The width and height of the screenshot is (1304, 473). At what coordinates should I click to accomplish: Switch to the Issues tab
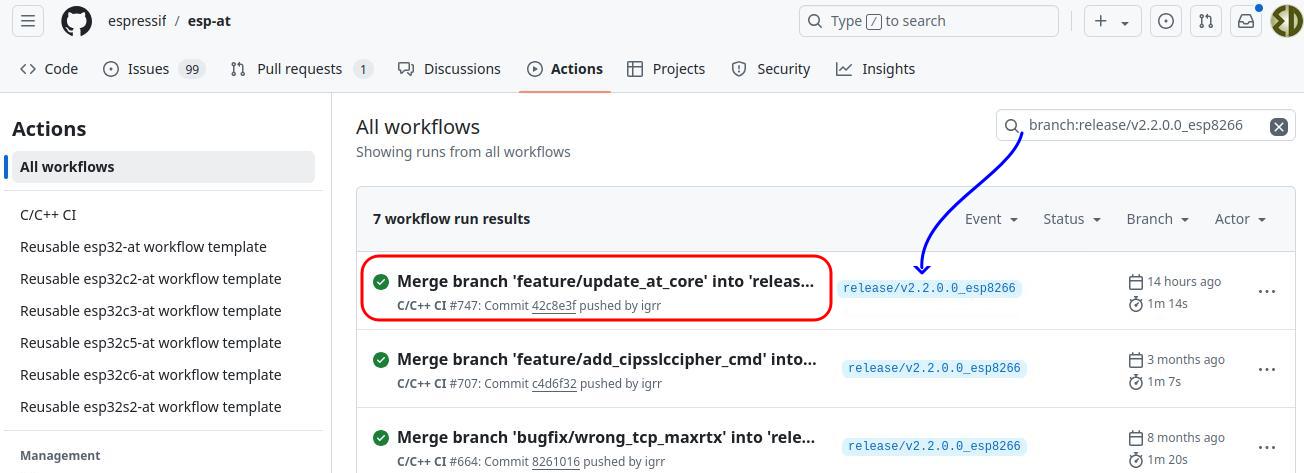(148, 69)
